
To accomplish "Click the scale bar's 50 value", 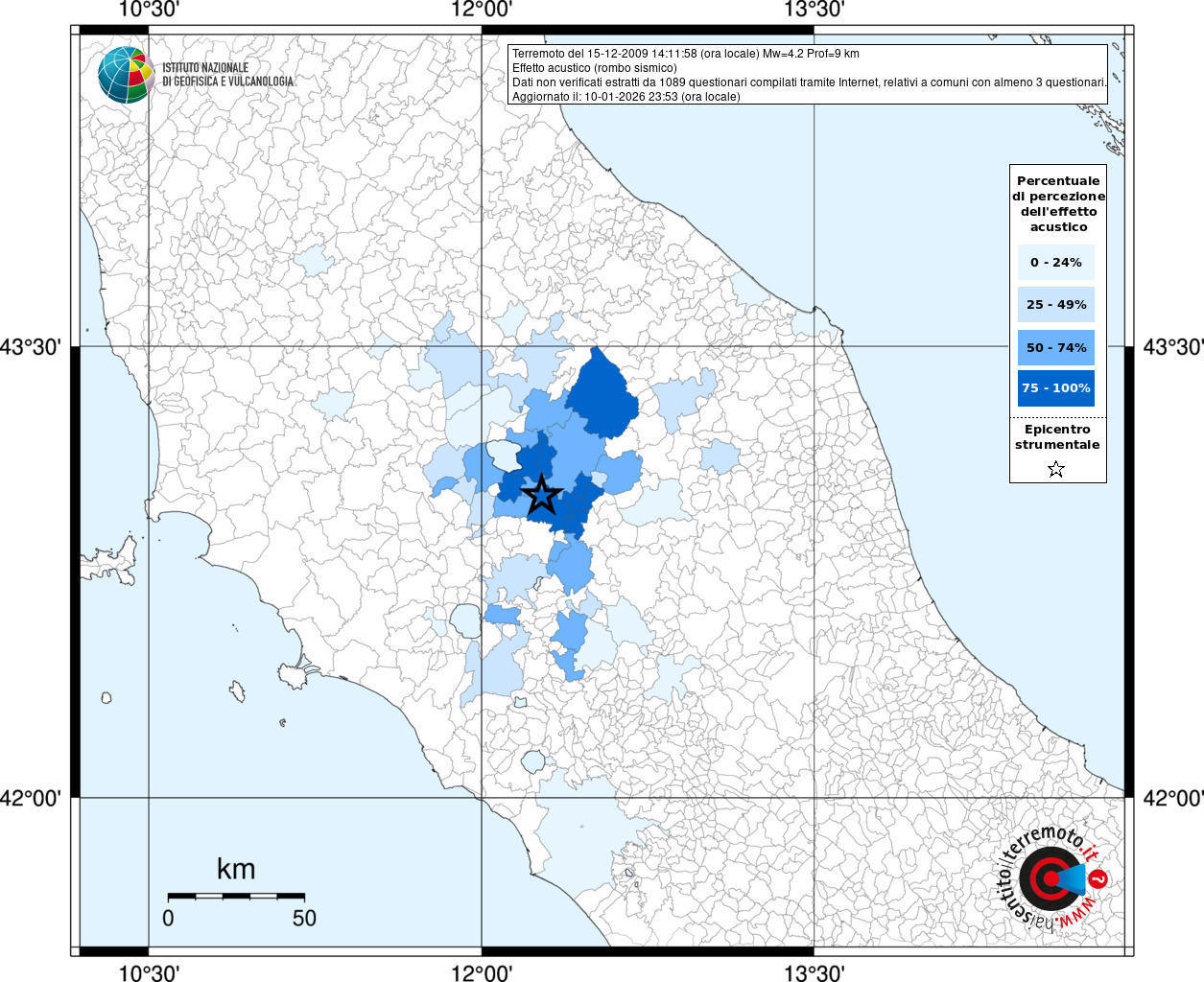I will (x=304, y=918).
